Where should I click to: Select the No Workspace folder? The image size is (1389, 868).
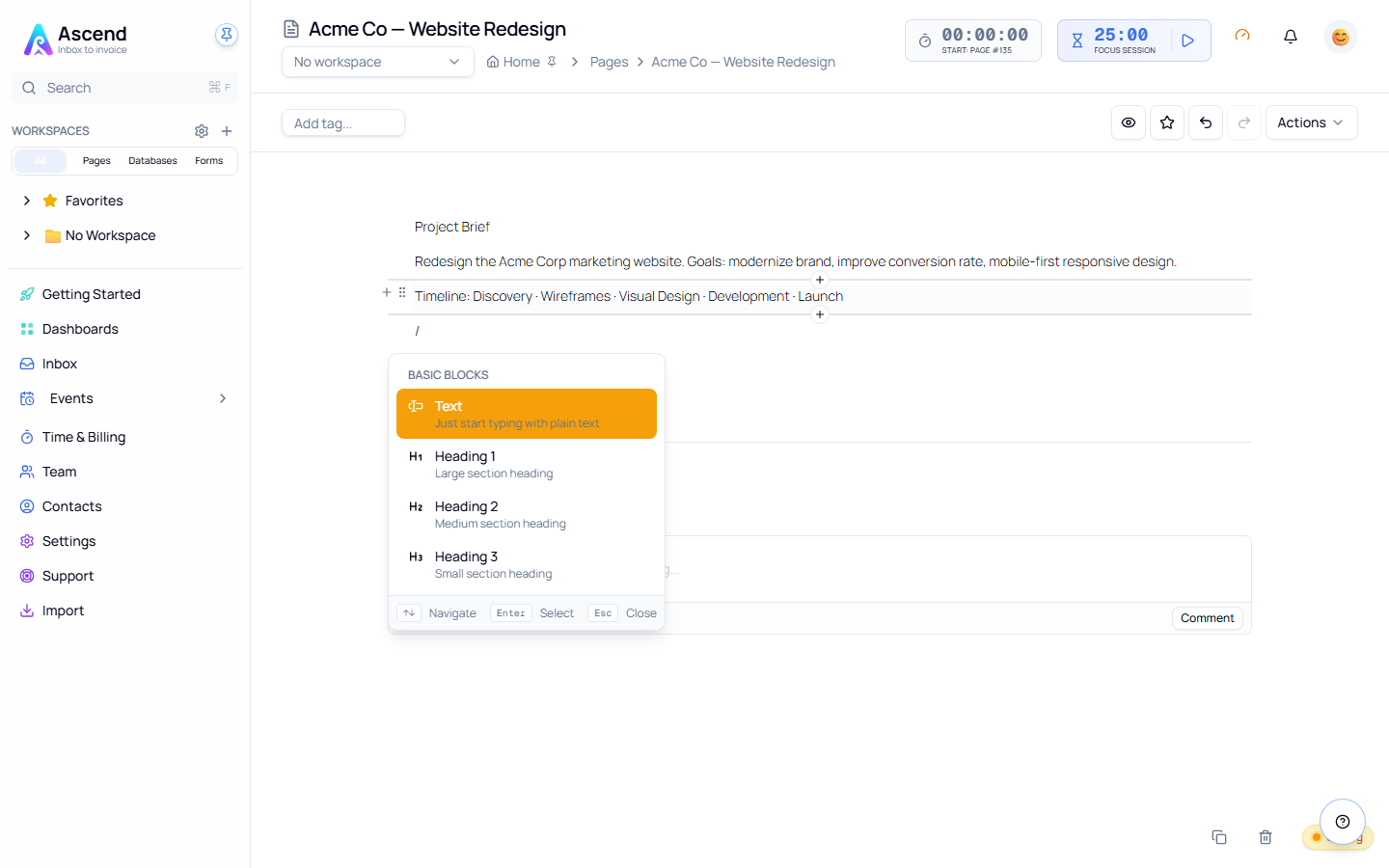(100, 235)
